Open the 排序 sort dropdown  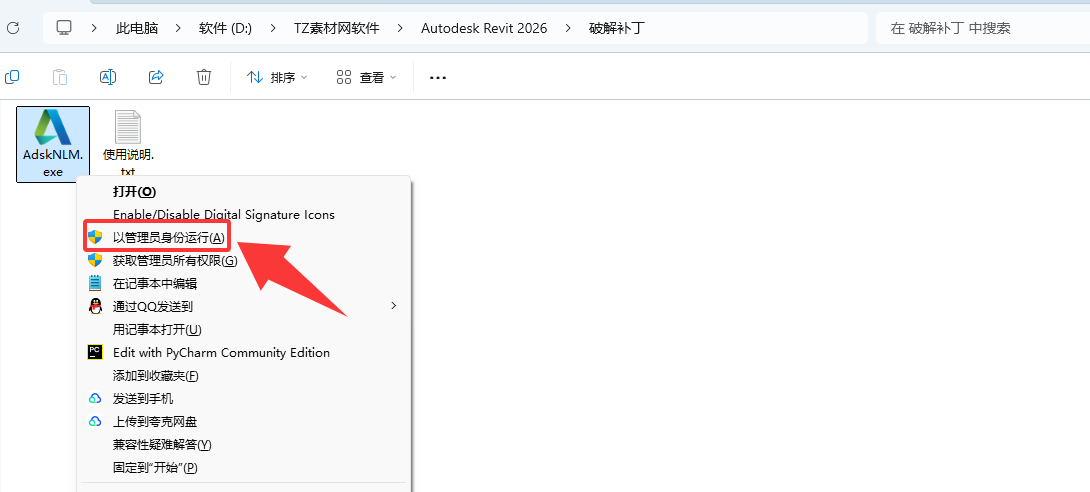click(277, 78)
